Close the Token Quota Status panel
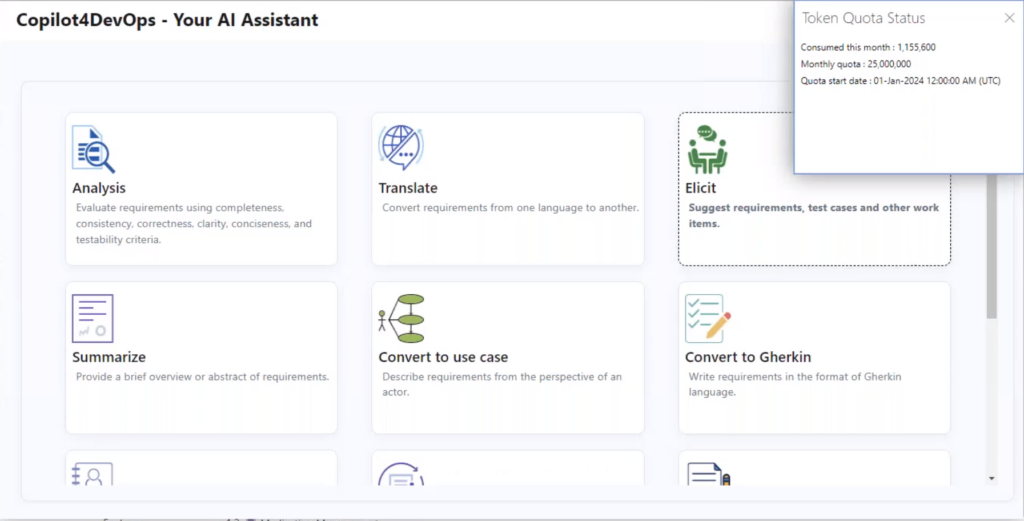This screenshot has height=521, width=1024. click(1009, 18)
